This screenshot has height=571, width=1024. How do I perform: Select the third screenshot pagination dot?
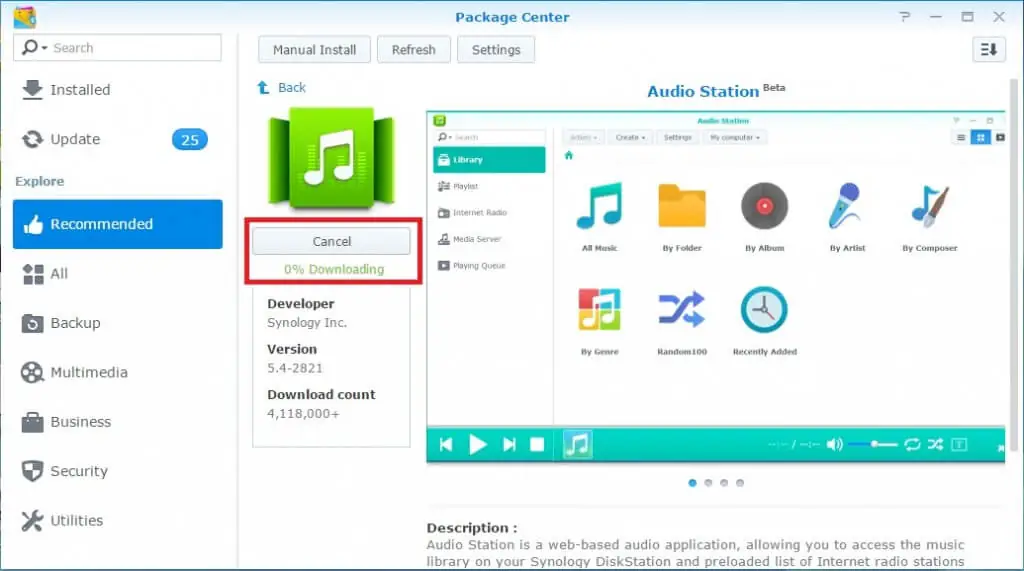pyautogui.click(x=724, y=483)
